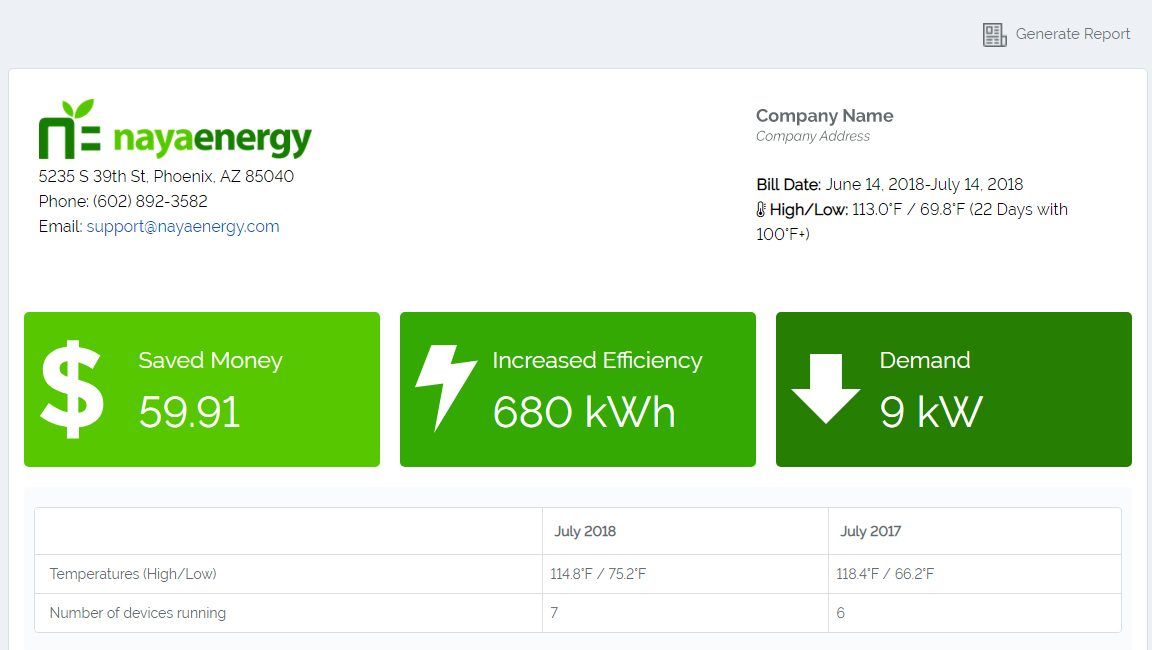Click the lightning bolt efficiency icon
This screenshot has width=1152, height=650.
click(444, 388)
